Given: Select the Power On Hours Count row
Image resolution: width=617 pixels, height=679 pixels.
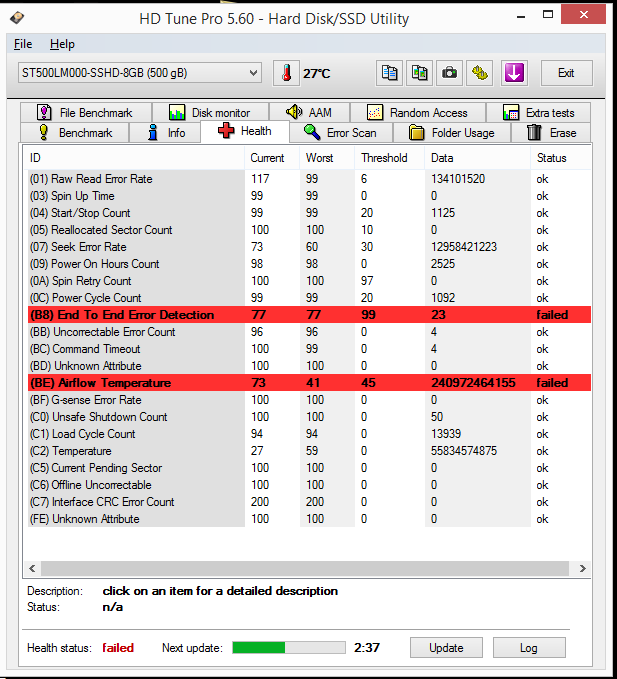Looking at the screenshot, I should coord(309,264).
